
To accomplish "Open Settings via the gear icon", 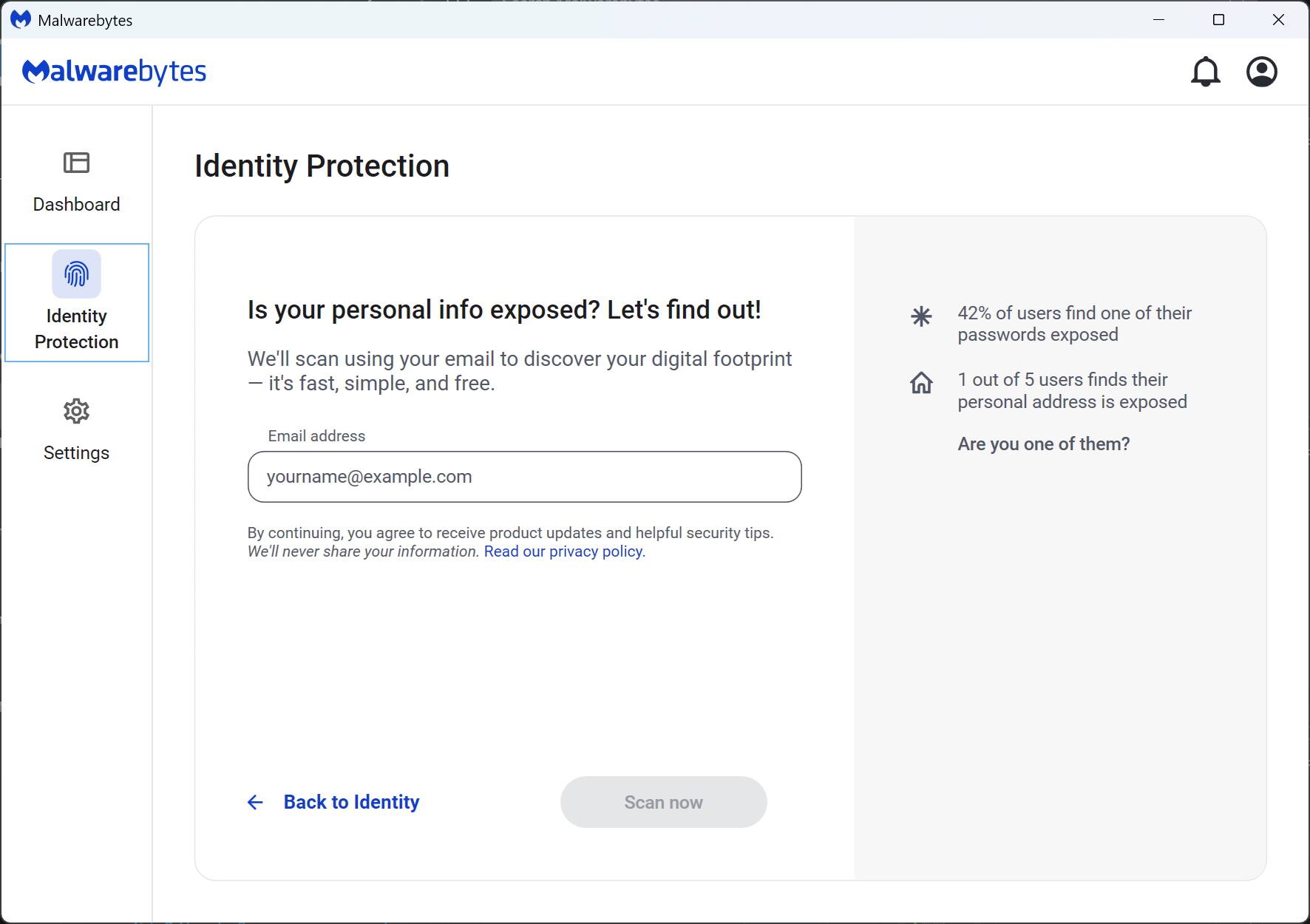I will click(76, 411).
